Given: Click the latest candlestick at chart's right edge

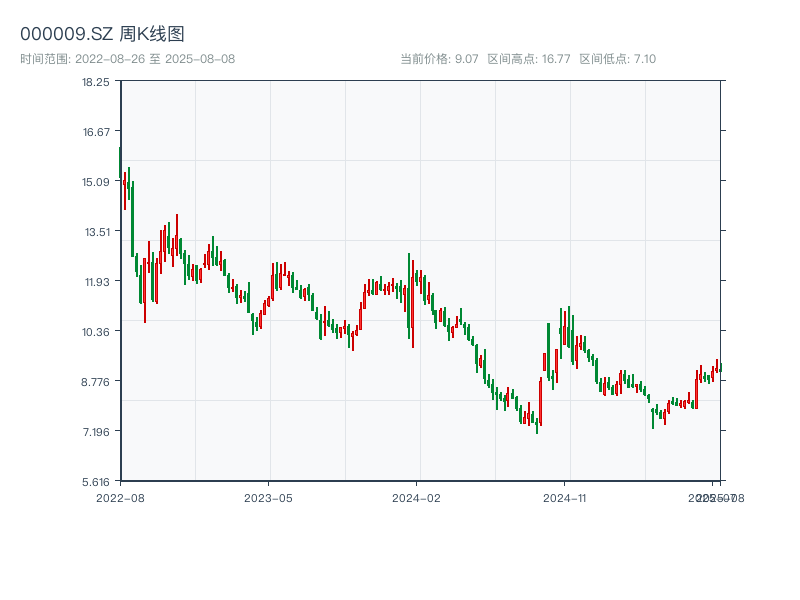Looking at the screenshot, I should point(720,367).
